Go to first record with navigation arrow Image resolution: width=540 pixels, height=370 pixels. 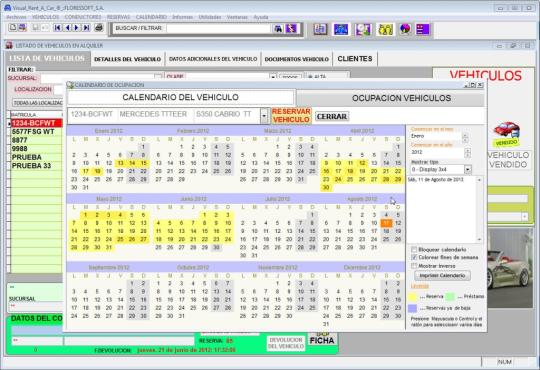tap(58, 28)
